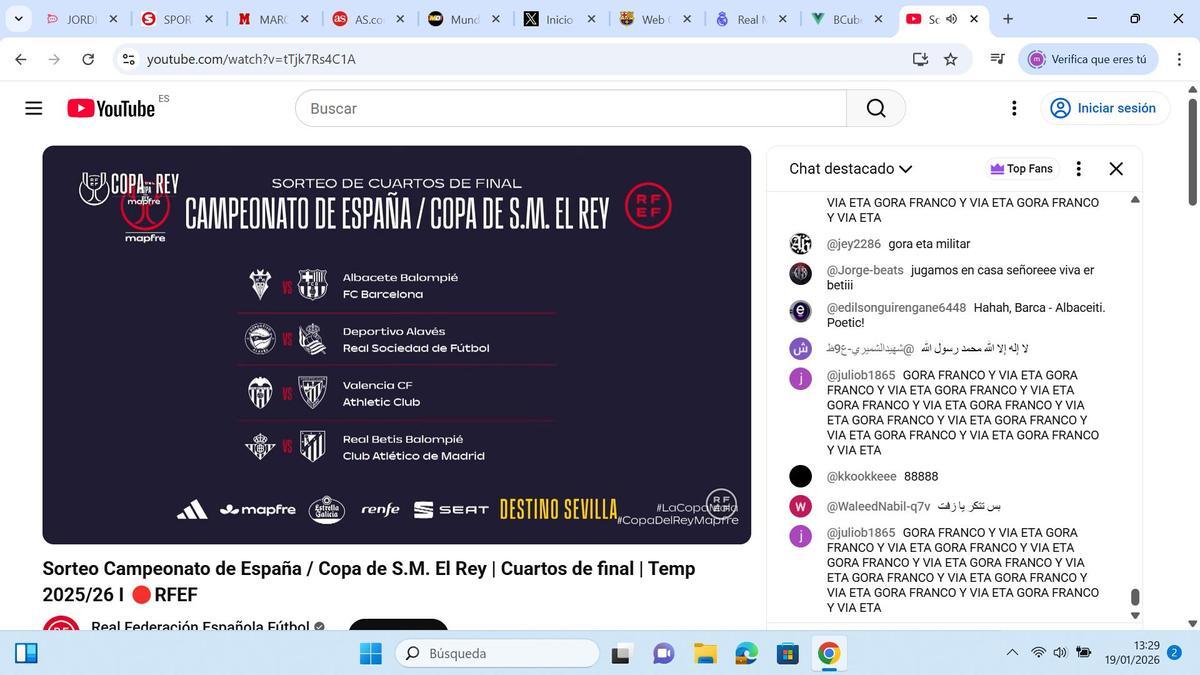Mute the playing YouTube tab

[x=951, y=17]
